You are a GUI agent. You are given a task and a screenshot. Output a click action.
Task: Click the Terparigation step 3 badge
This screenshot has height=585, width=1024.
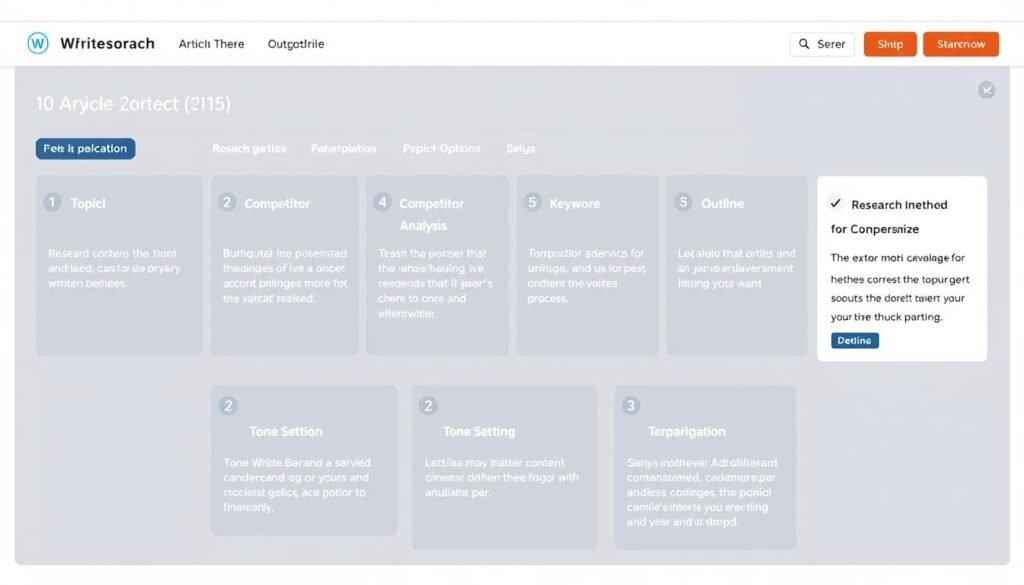[x=630, y=405]
